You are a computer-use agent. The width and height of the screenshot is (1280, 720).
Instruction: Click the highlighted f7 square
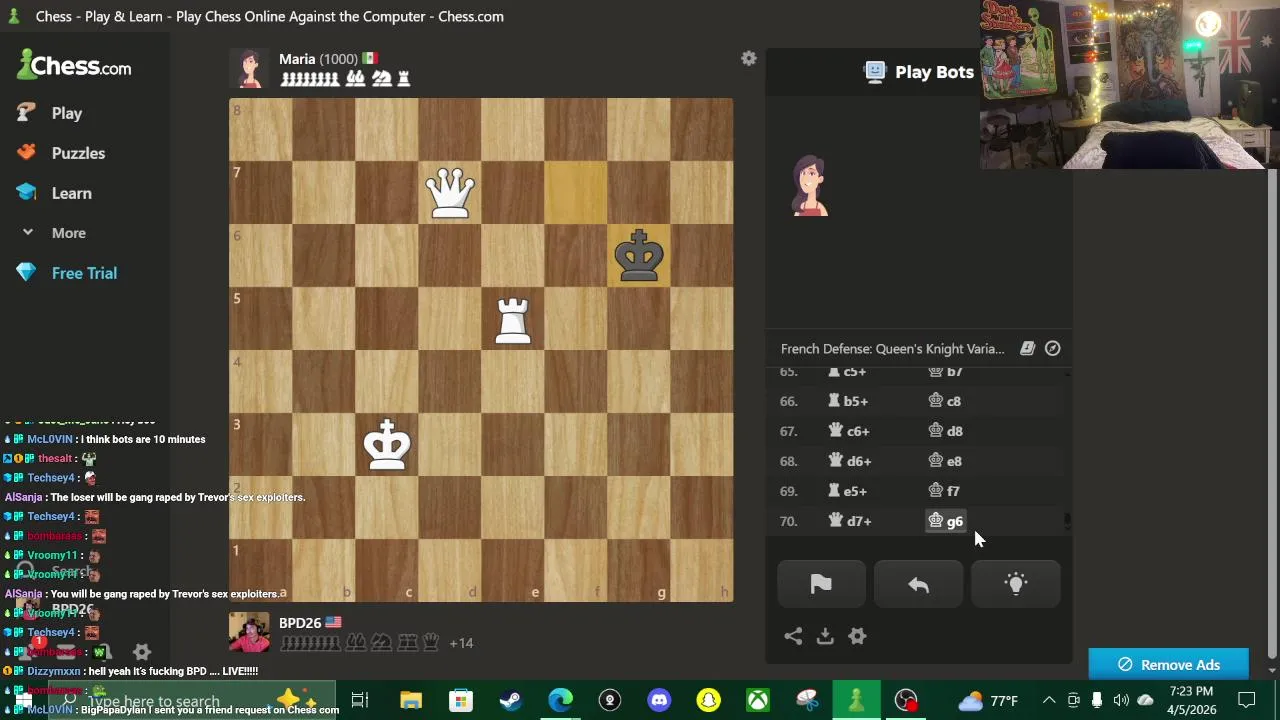[576, 192]
